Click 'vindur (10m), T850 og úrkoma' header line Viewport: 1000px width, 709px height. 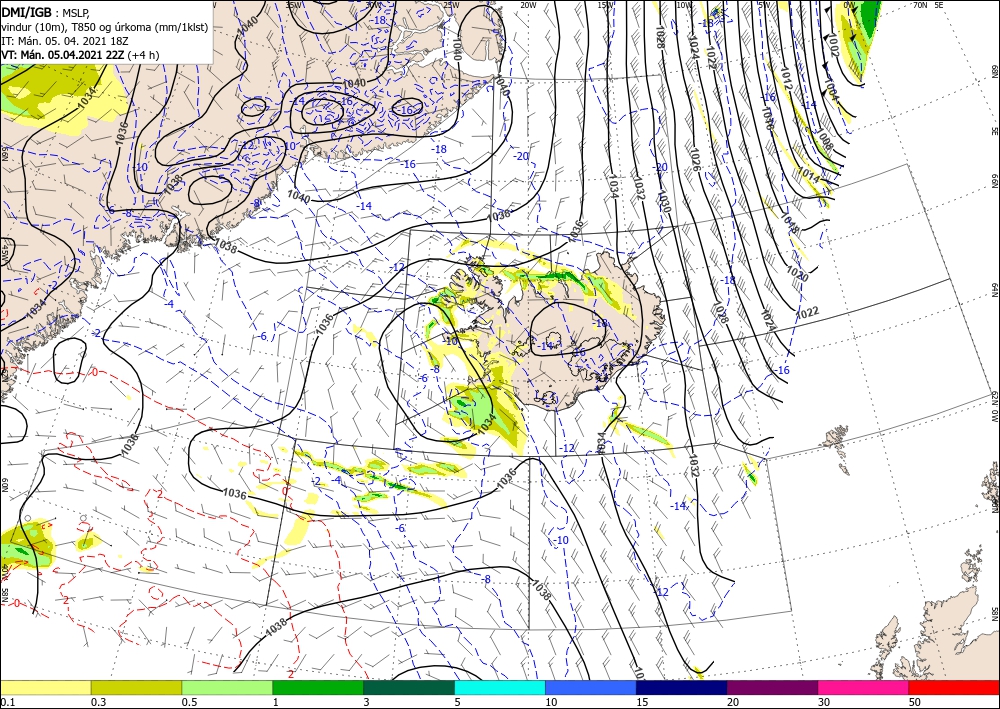point(104,27)
